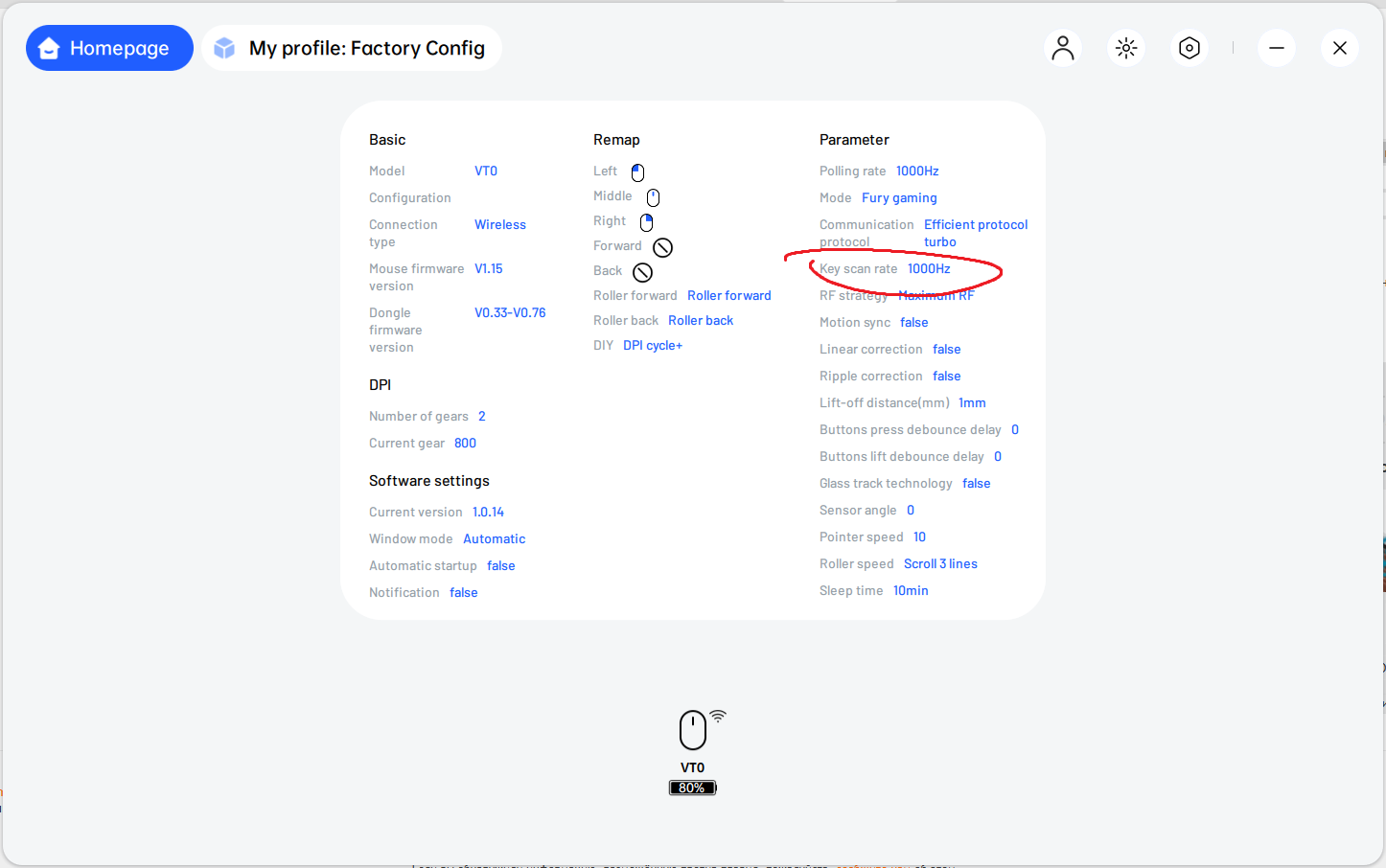
Task: Open the My profile: Factory Config tab
Action: coord(352,48)
